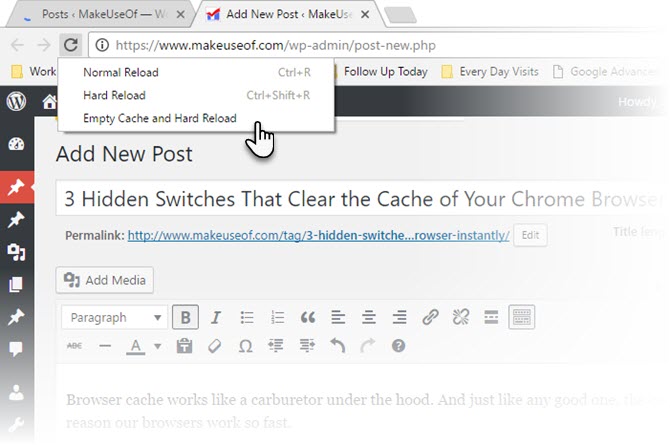Open the Paragraph format dropdown
670x445 pixels.
(x=113, y=318)
